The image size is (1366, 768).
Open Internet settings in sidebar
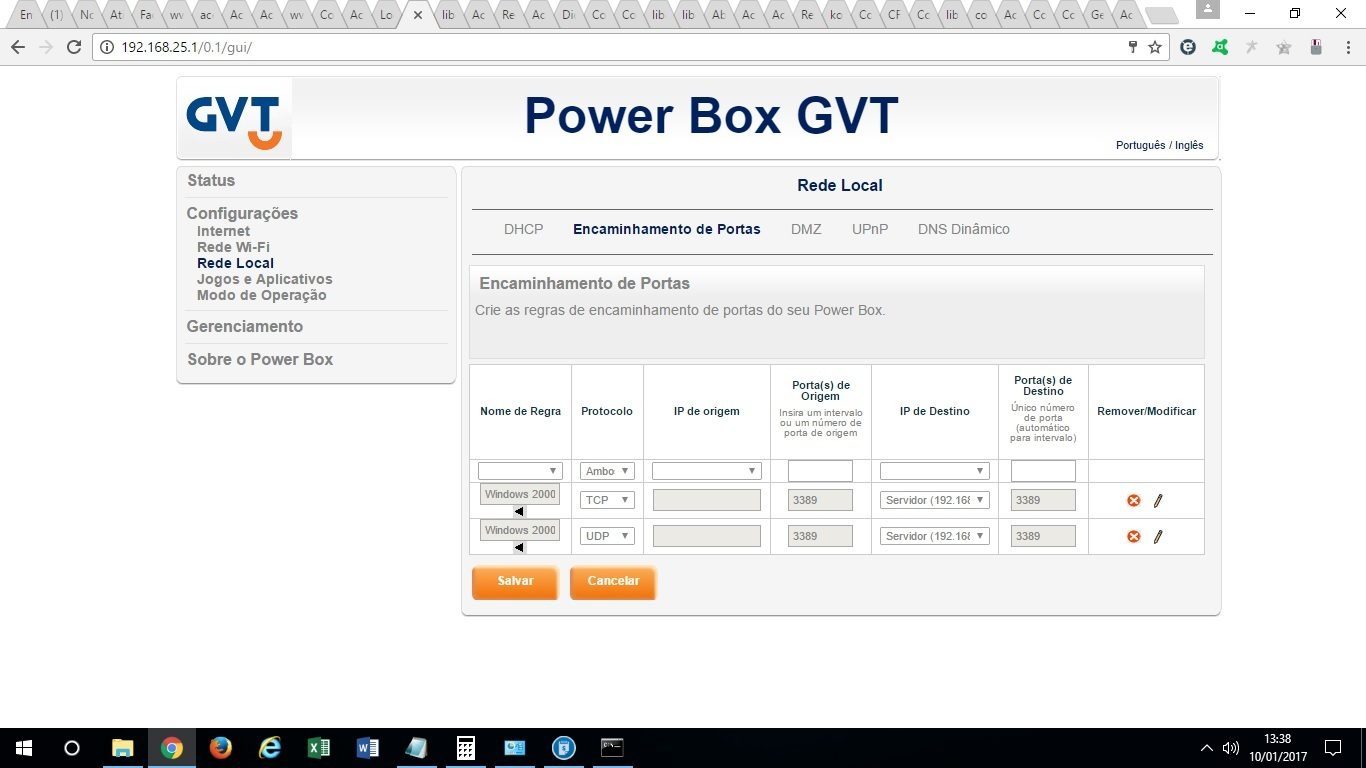[x=223, y=231]
